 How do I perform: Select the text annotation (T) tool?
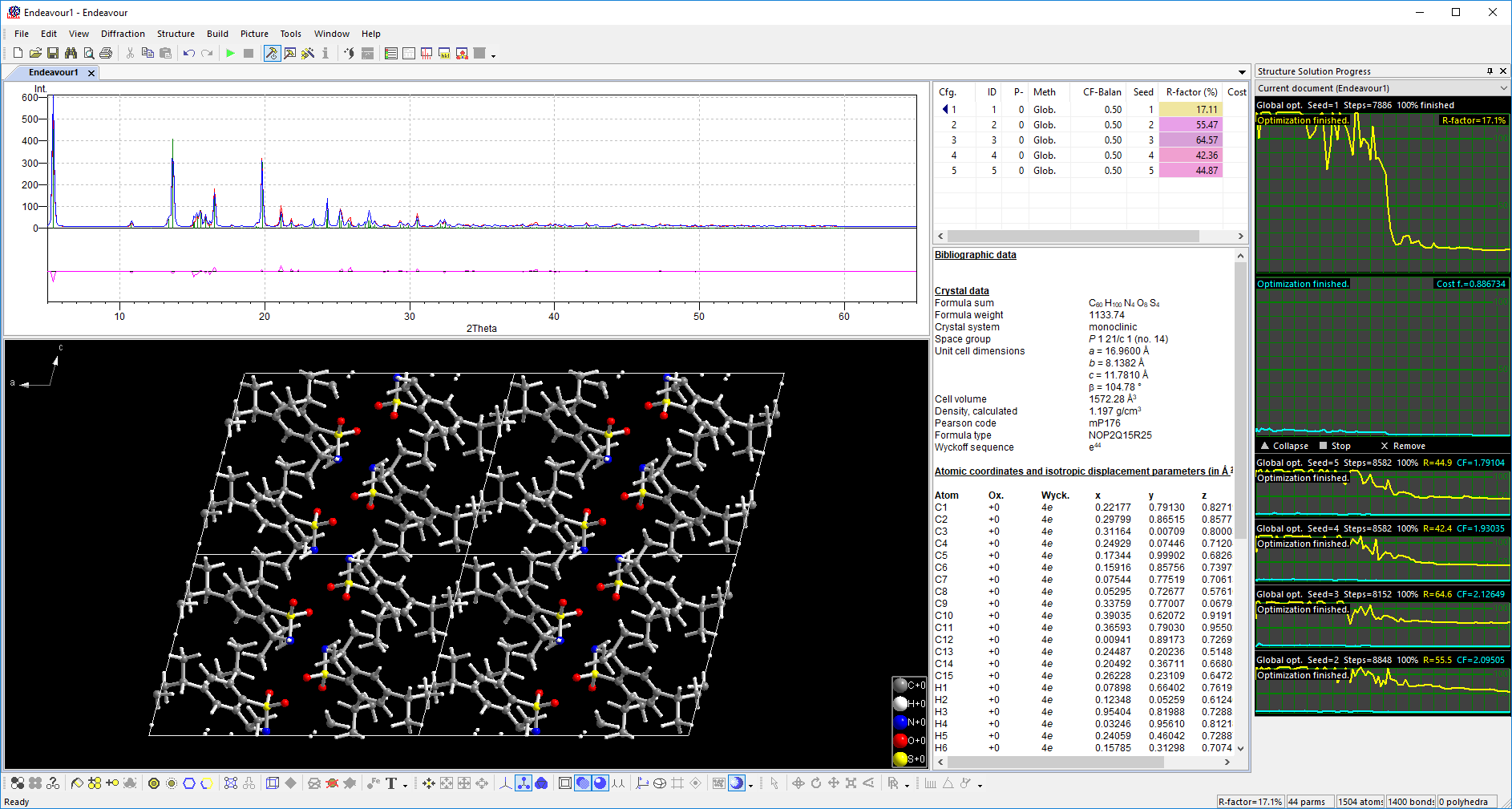(x=390, y=783)
